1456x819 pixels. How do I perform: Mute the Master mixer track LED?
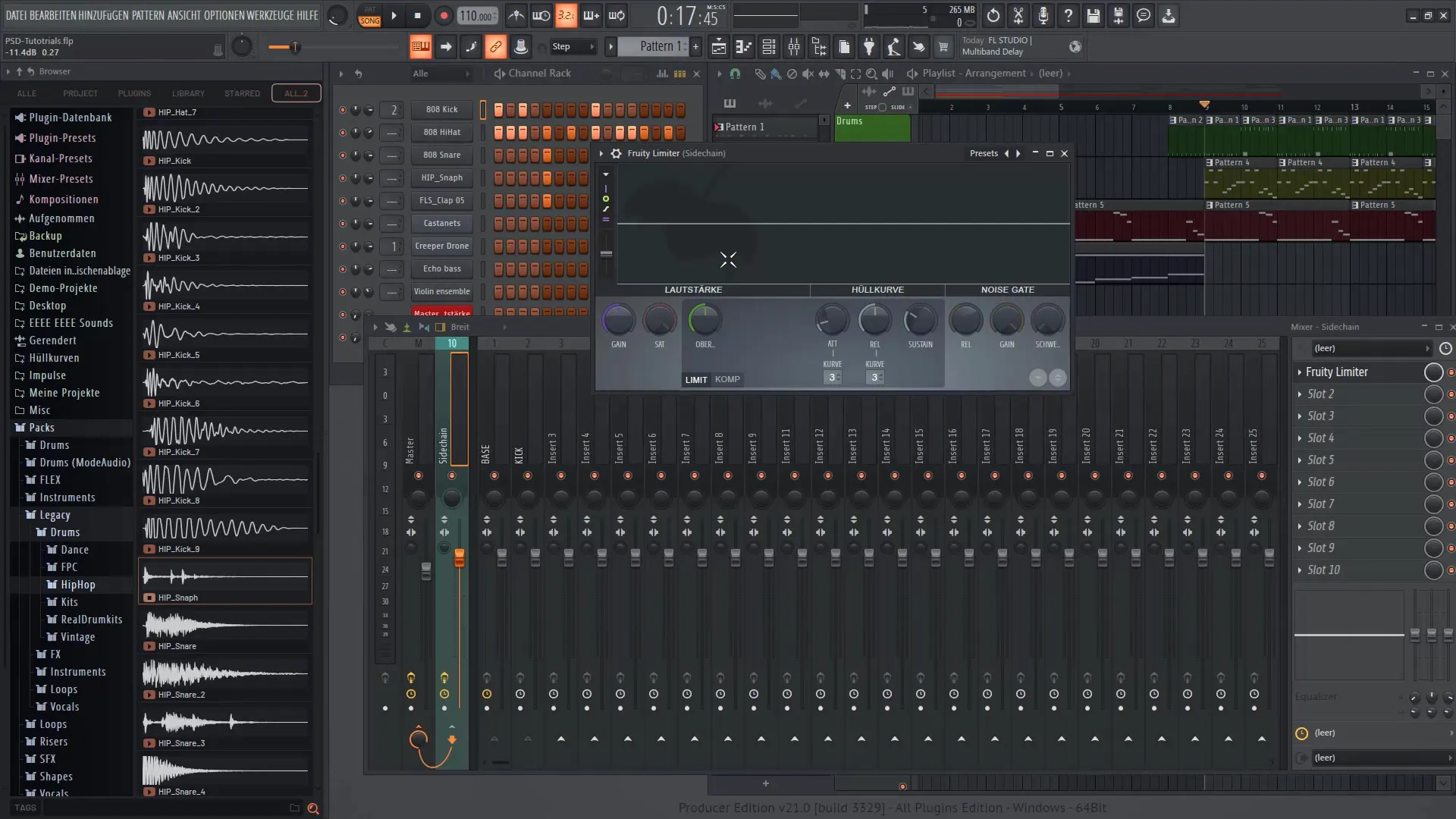419,475
